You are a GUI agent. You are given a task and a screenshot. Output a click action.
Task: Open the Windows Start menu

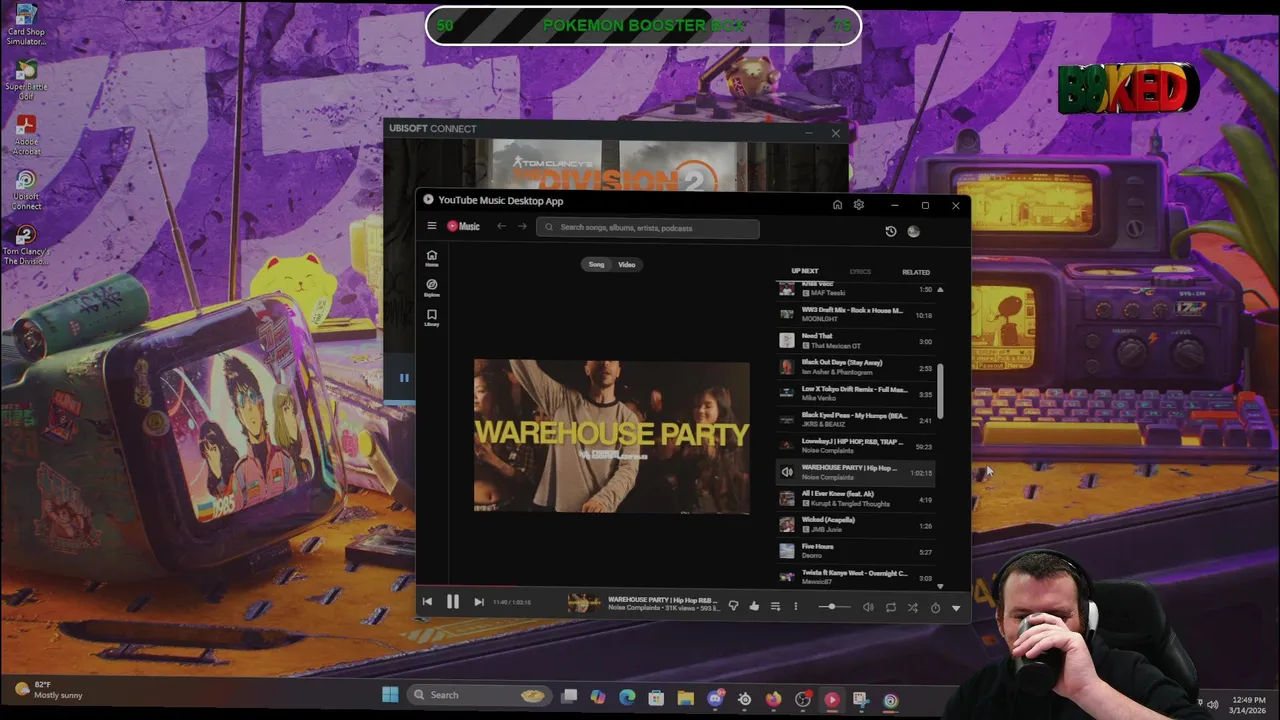click(x=390, y=695)
